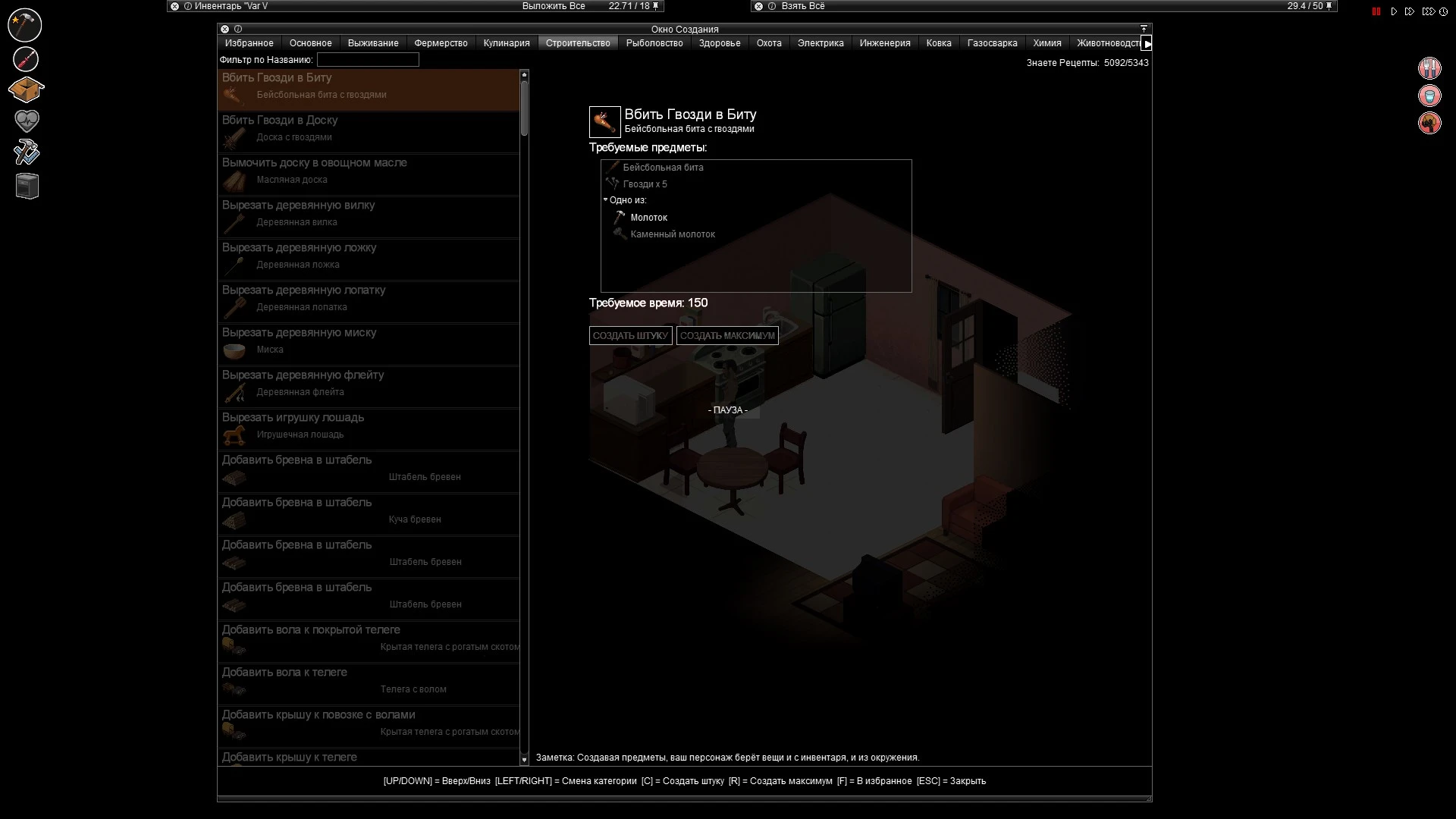Image resolution: width=1456 pixels, height=819 pixels.
Task: Click the bottom red moodle icon
Action: (x=1429, y=123)
